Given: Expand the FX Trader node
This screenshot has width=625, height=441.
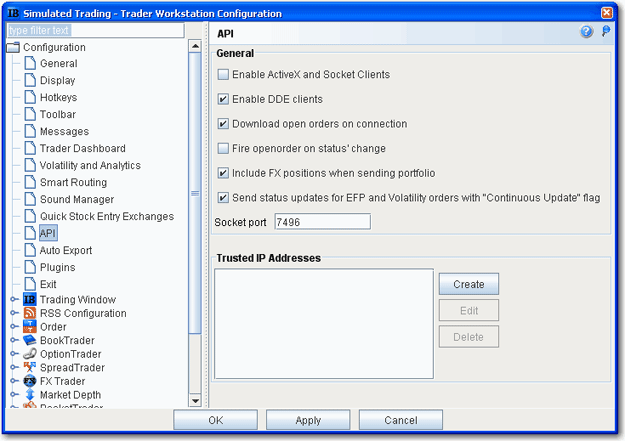Looking at the screenshot, I should (14, 381).
